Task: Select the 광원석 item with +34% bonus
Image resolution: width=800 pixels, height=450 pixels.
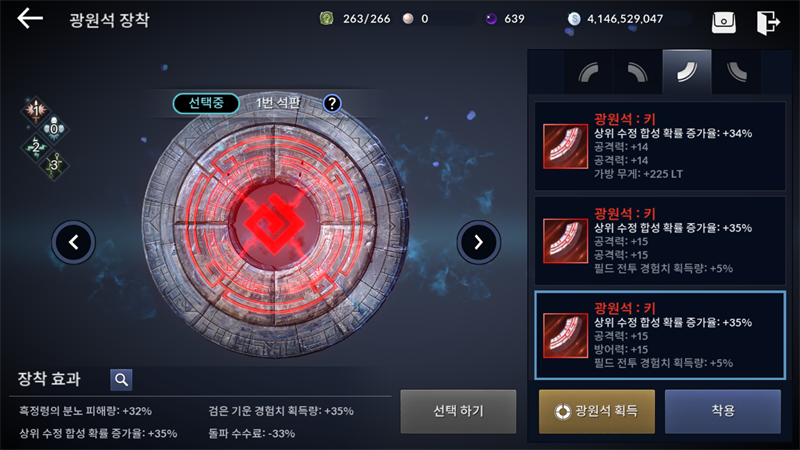Action: [660, 146]
